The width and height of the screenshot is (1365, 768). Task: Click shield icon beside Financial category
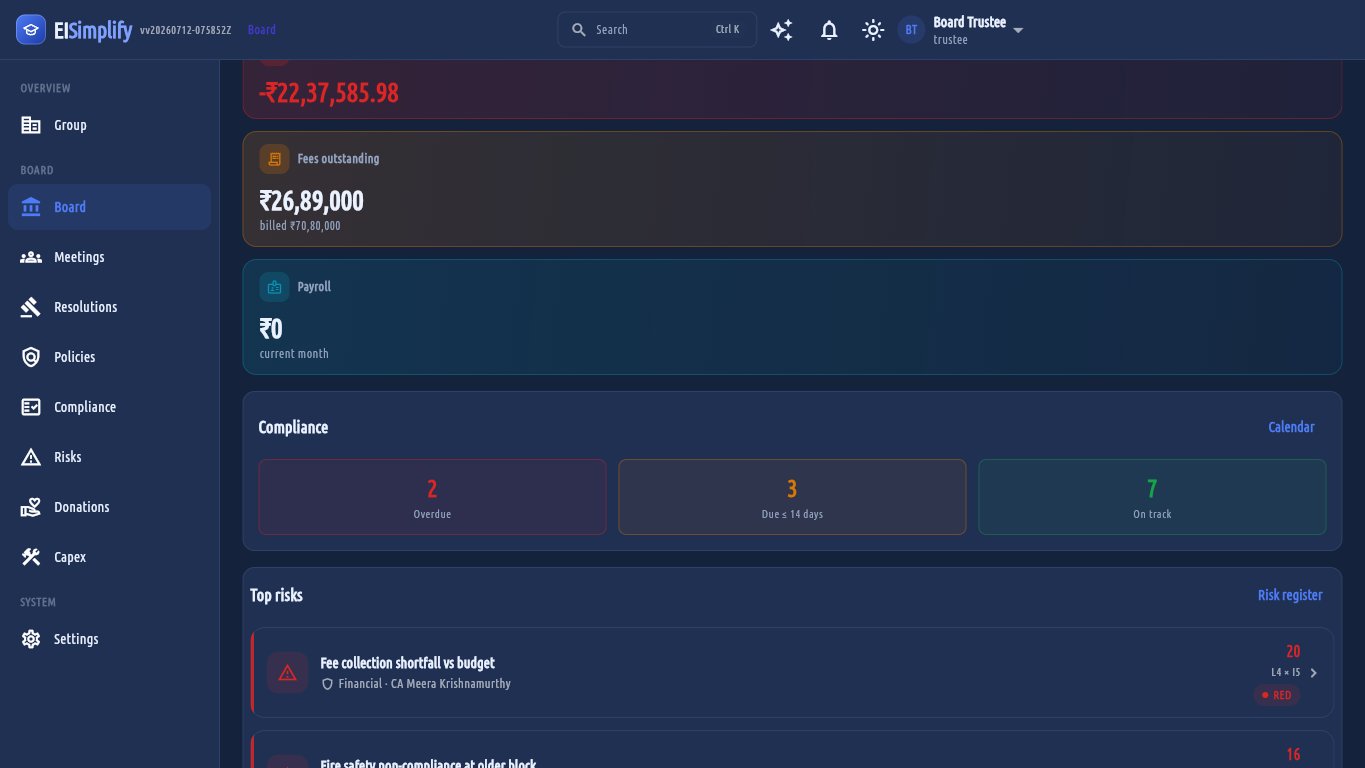327,684
